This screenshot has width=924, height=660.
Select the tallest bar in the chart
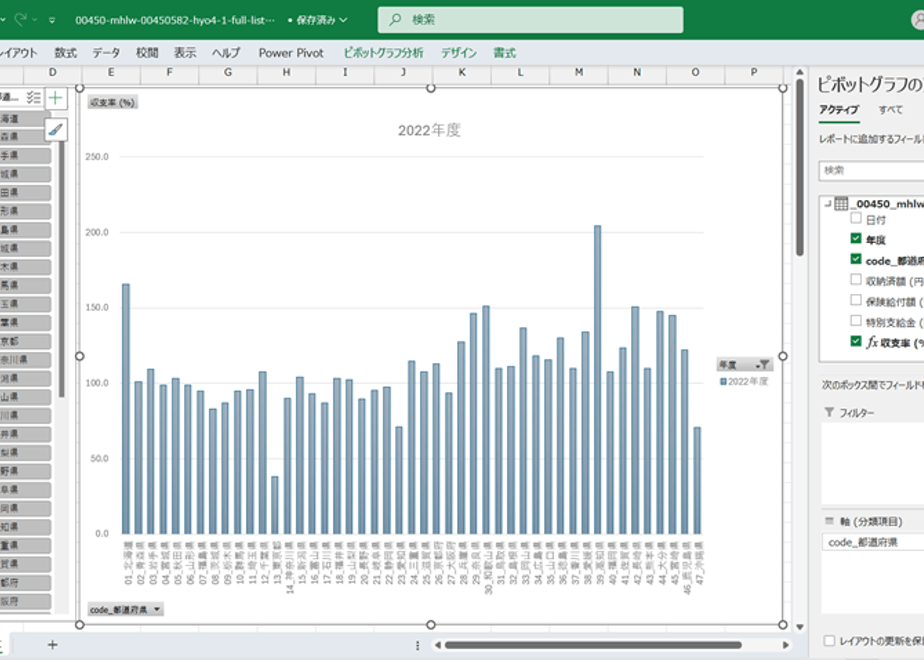pos(598,380)
